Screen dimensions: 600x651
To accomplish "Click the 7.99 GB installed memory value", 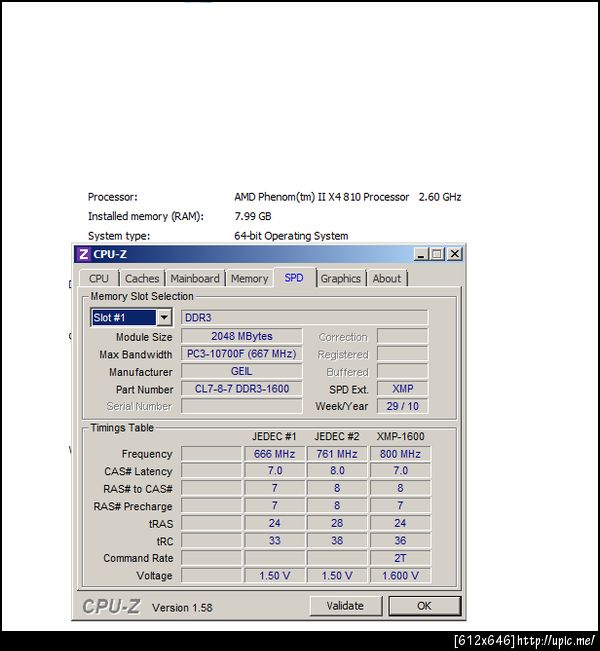I will tap(253, 216).
